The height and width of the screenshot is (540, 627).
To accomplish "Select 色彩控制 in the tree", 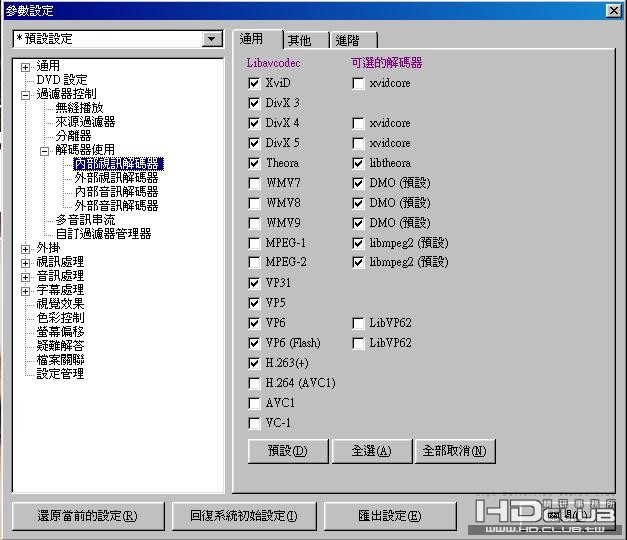I will click(x=60, y=318).
